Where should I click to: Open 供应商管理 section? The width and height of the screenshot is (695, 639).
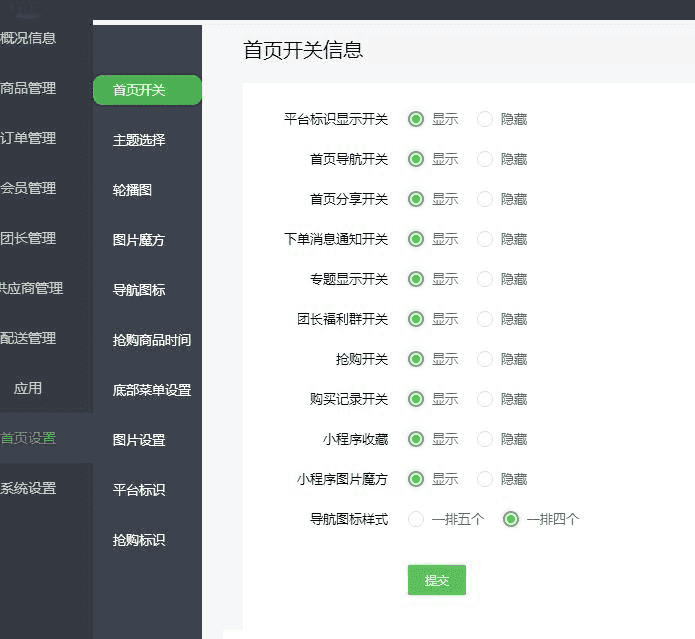pyautogui.click(x=31, y=288)
